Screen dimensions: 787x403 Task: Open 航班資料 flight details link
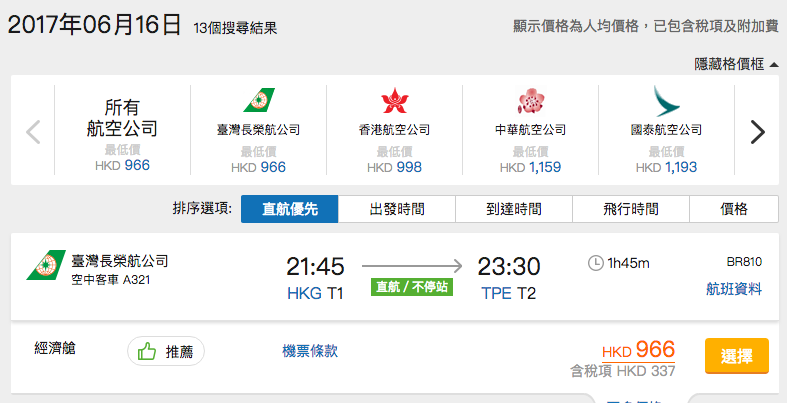tap(734, 289)
